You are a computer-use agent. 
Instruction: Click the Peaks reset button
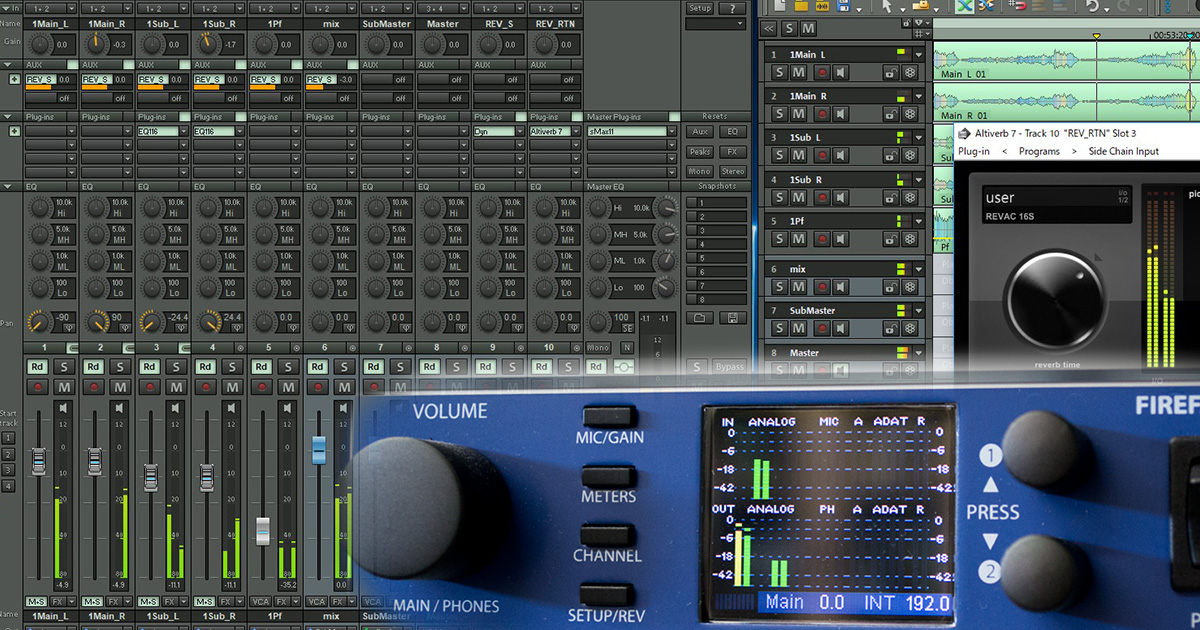(x=700, y=152)
